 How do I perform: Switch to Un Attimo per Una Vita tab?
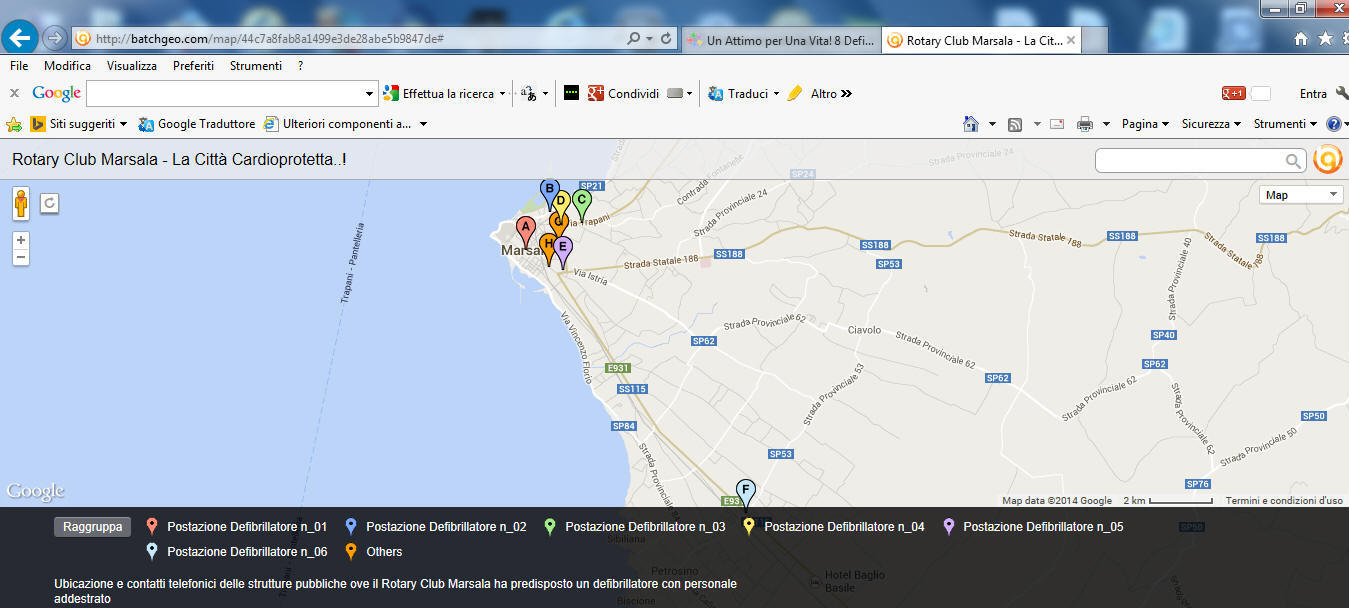pyautogui.click(x=781, y=40)
